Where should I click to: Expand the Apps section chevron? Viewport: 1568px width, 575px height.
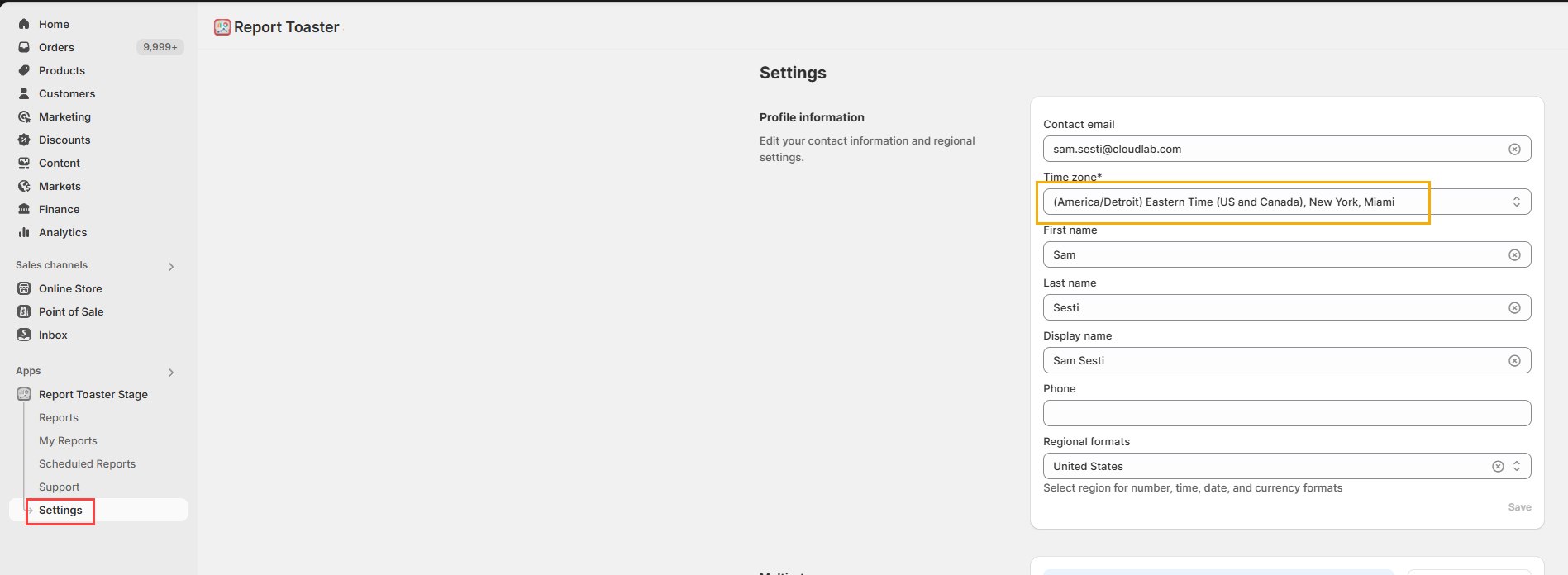[171, 372]
